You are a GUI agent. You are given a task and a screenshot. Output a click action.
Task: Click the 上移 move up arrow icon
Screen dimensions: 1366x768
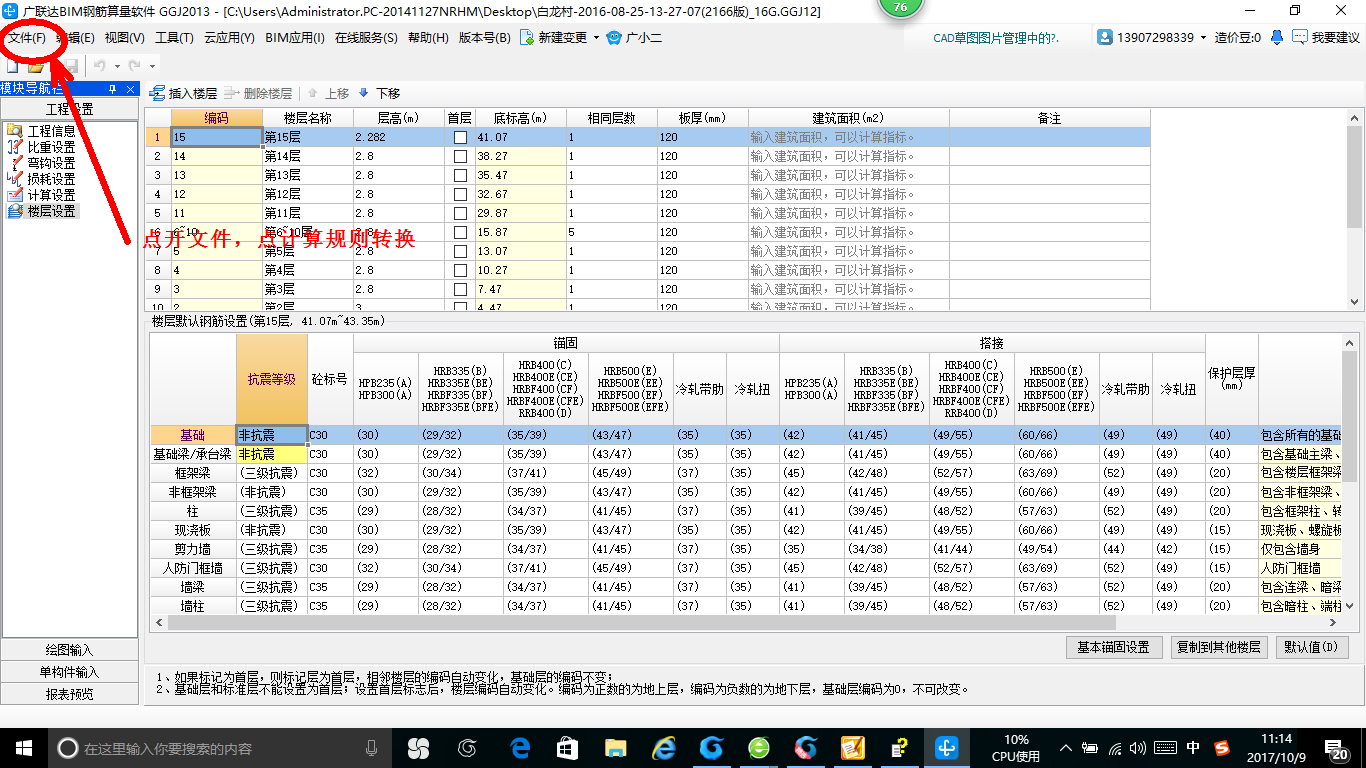point(313,93)
